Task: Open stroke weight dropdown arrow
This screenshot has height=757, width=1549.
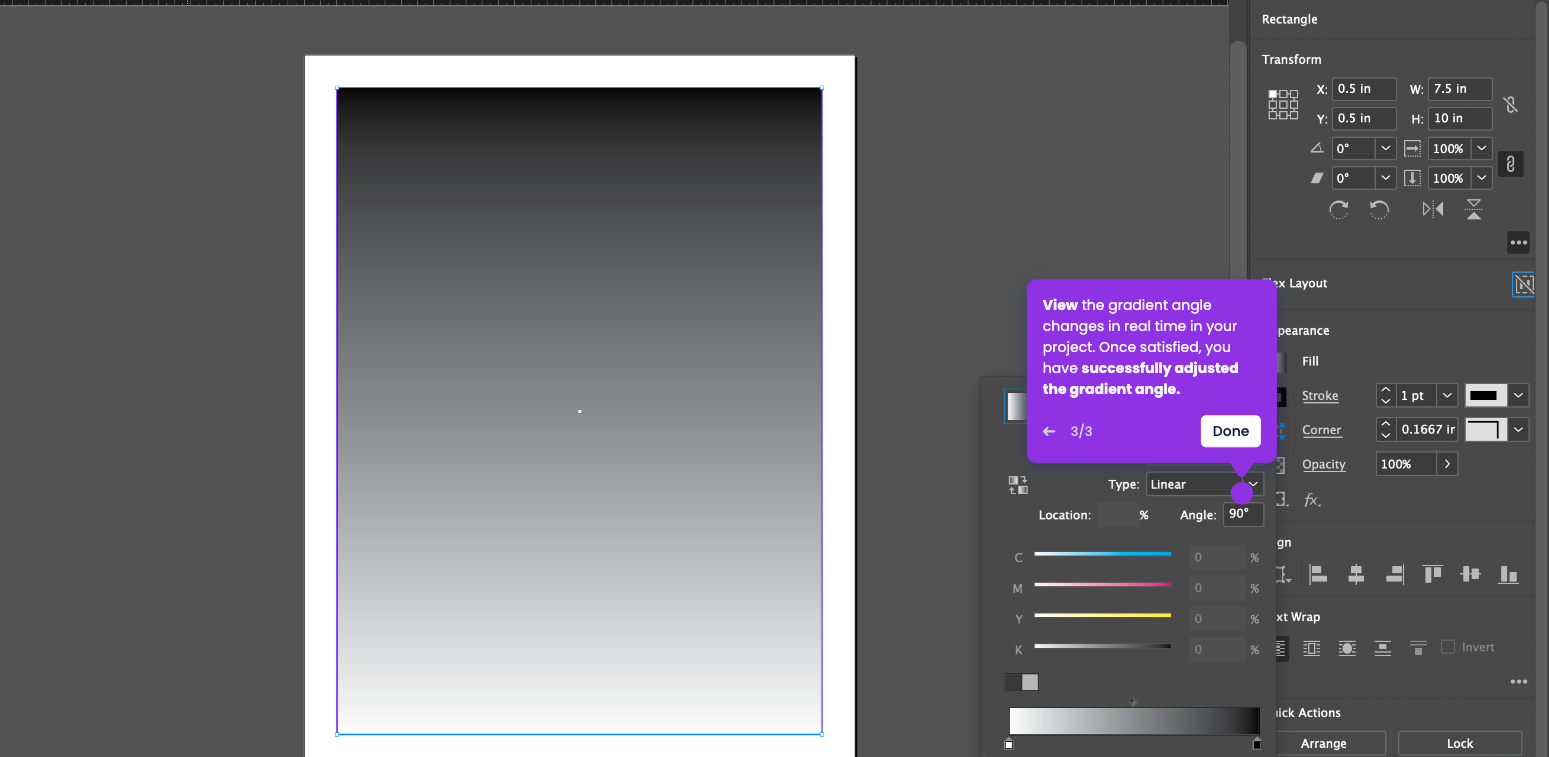Action: pos(1447,396)
